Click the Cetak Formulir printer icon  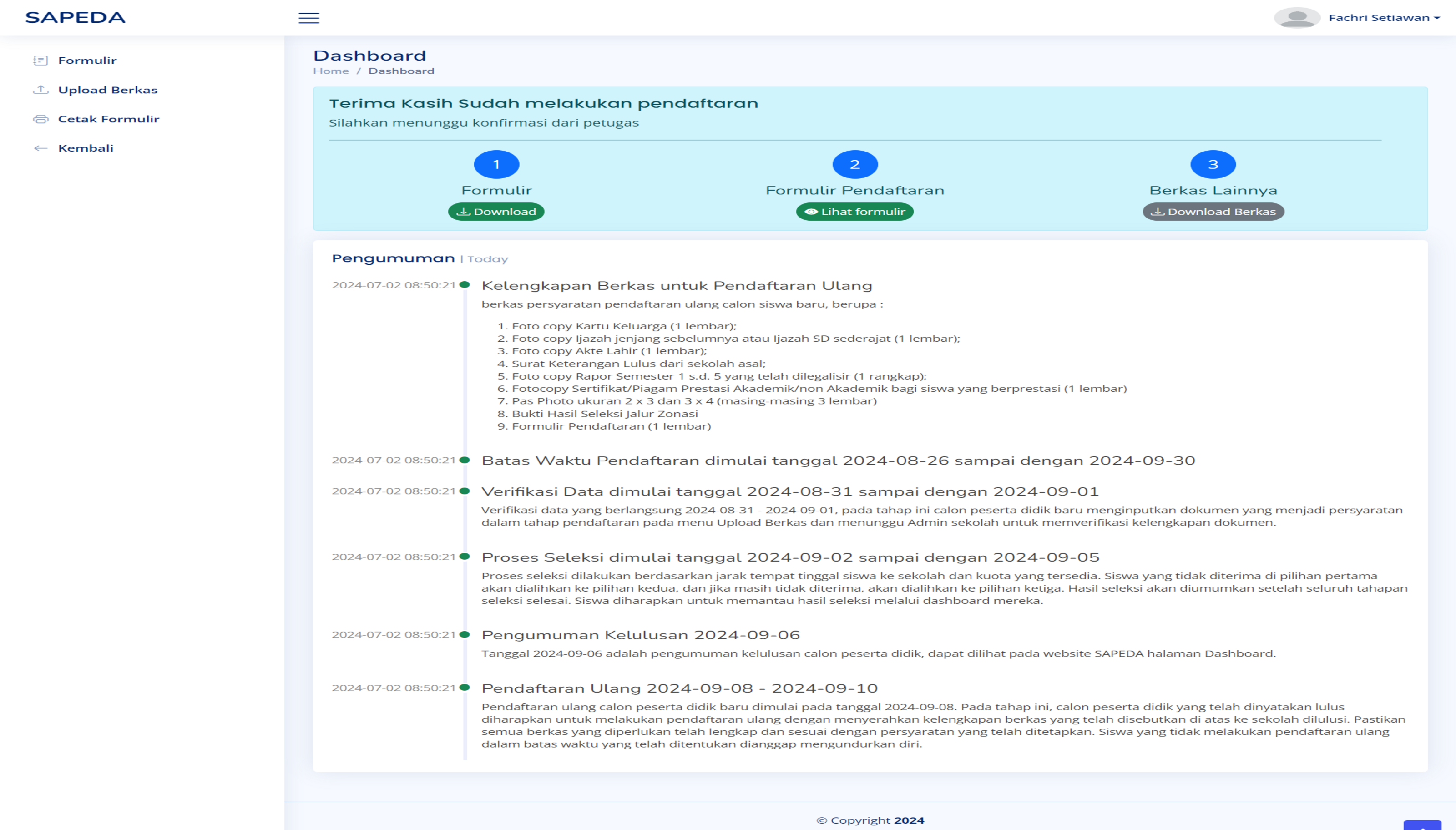tap(40, 119)
